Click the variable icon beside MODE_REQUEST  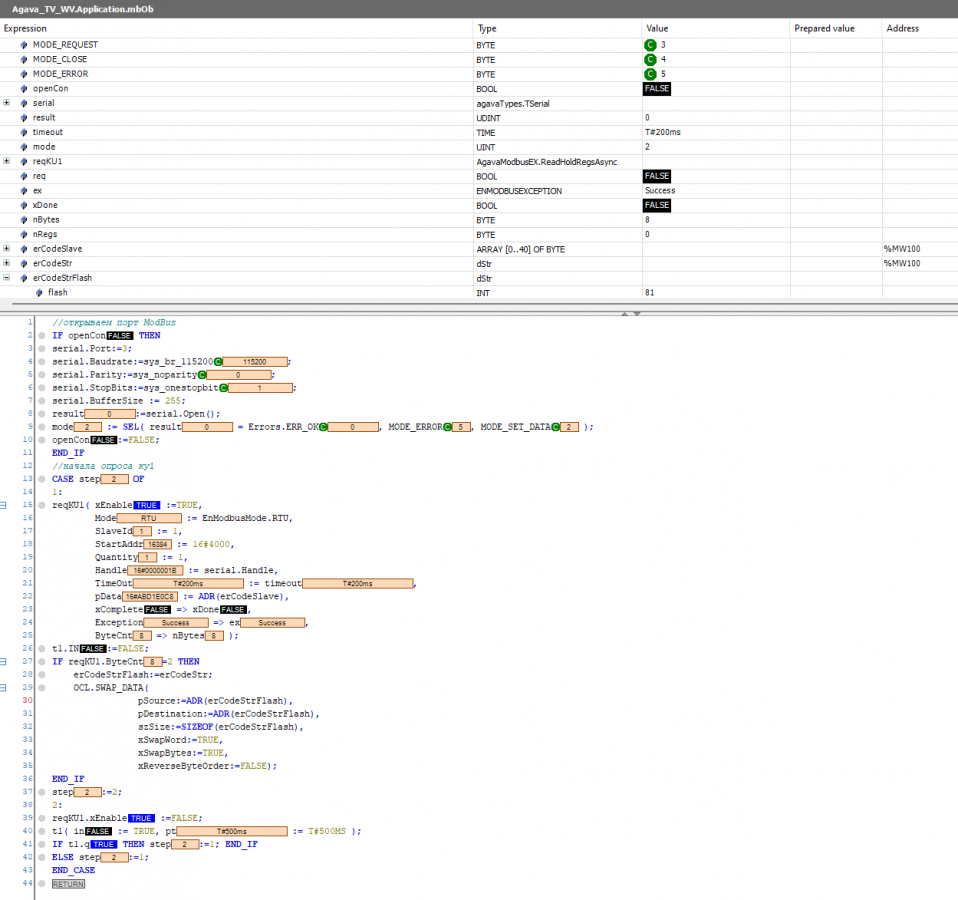24,45
